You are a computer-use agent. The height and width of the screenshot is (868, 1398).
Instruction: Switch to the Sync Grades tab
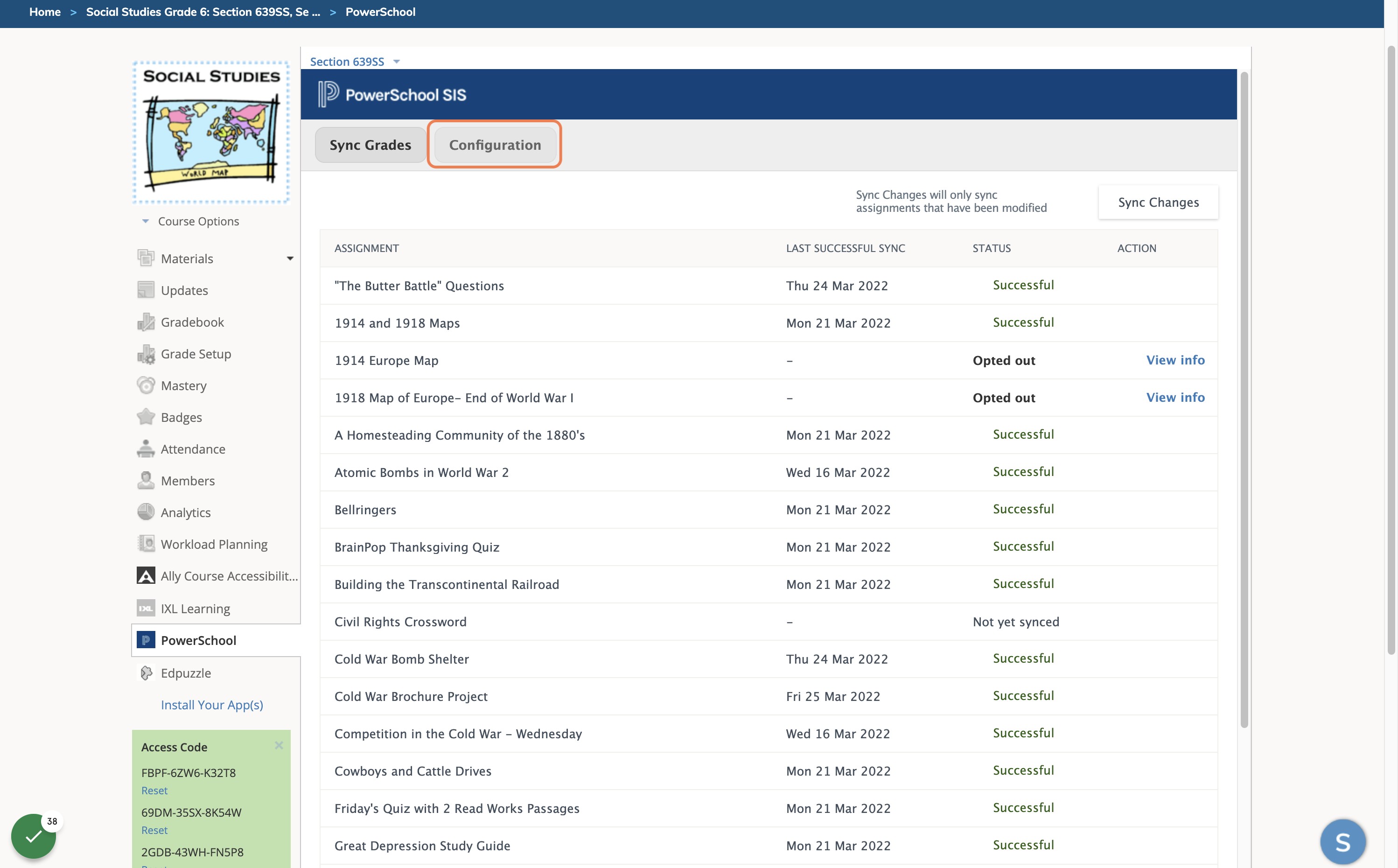click(370, 145)
